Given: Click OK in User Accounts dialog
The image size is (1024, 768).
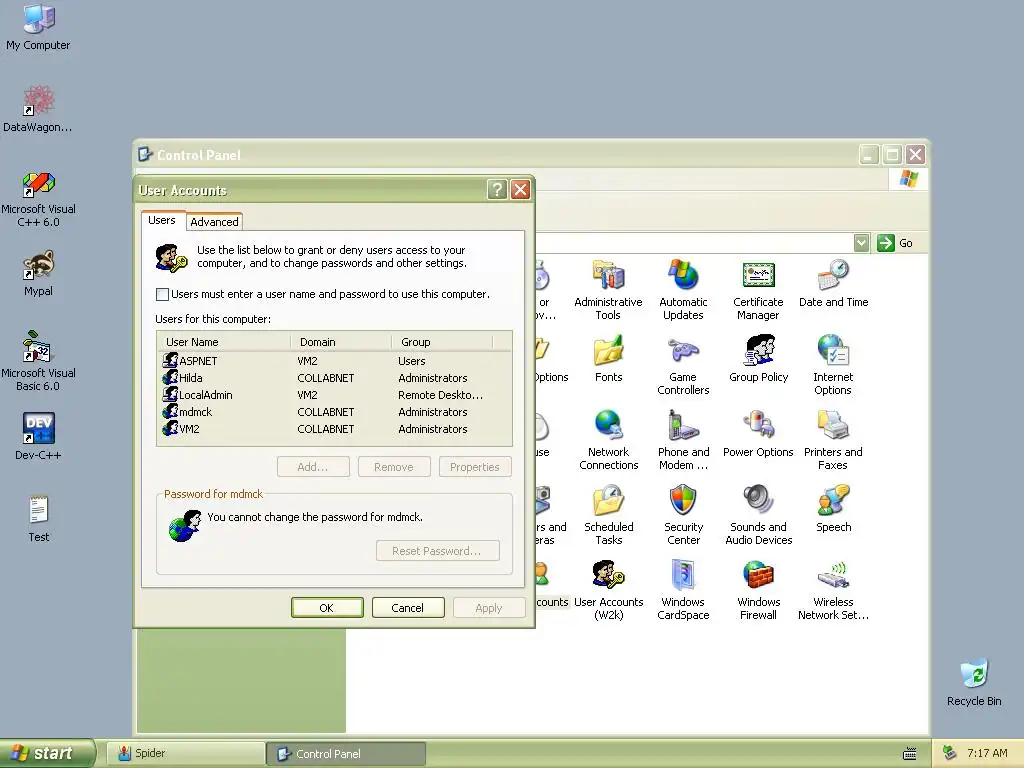Looking at the screenshot, I should [x=327, y=608].
